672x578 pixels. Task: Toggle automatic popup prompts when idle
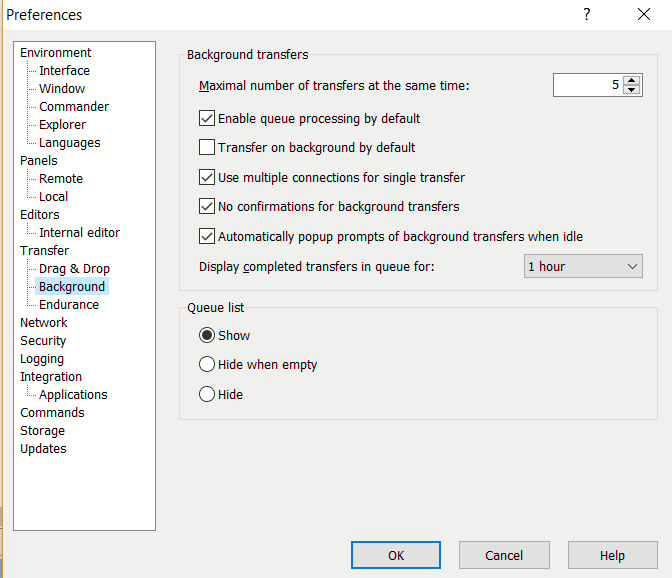[207, 237]
